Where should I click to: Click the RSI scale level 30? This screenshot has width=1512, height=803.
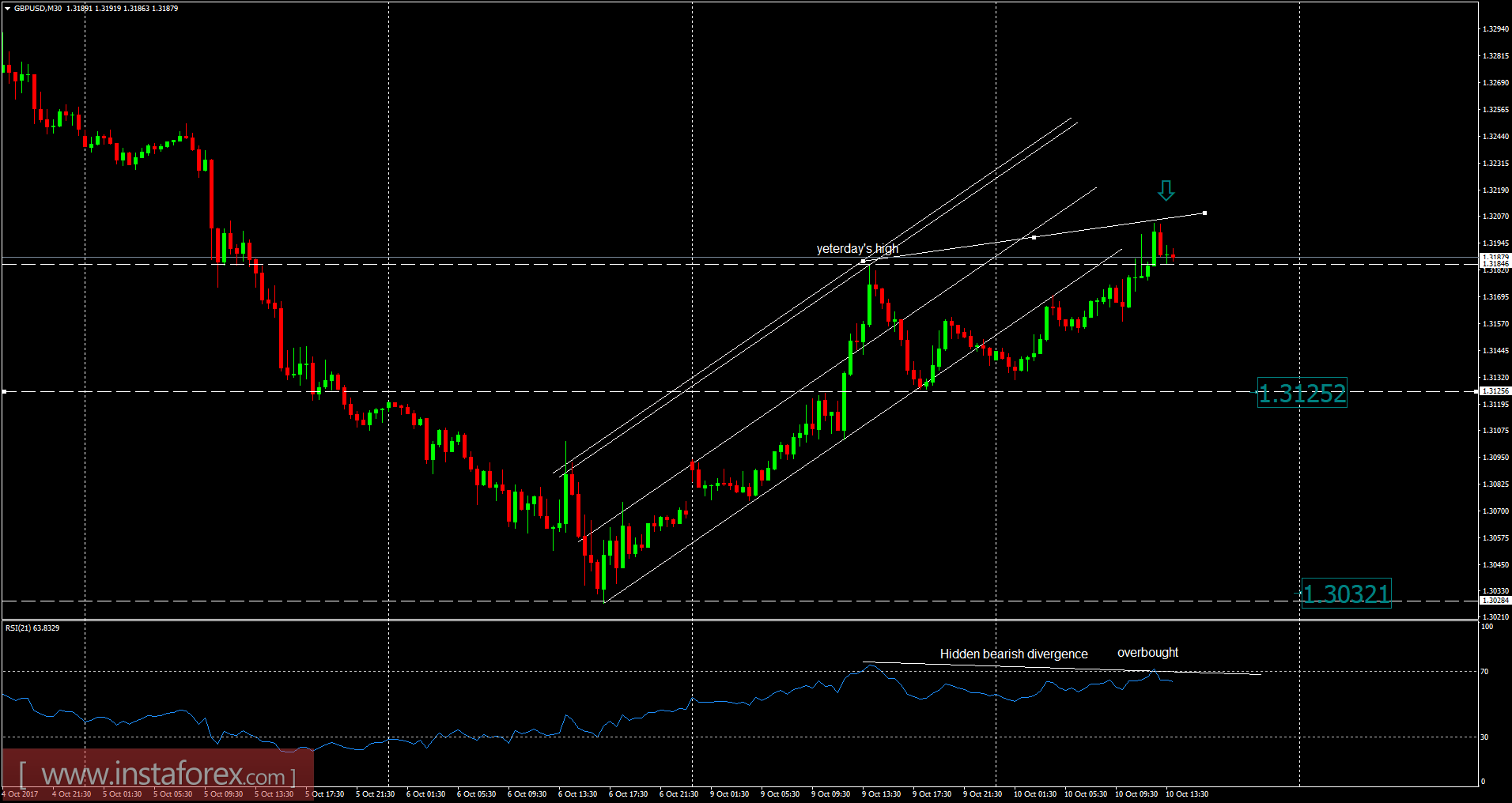(x=1484, y=737)
